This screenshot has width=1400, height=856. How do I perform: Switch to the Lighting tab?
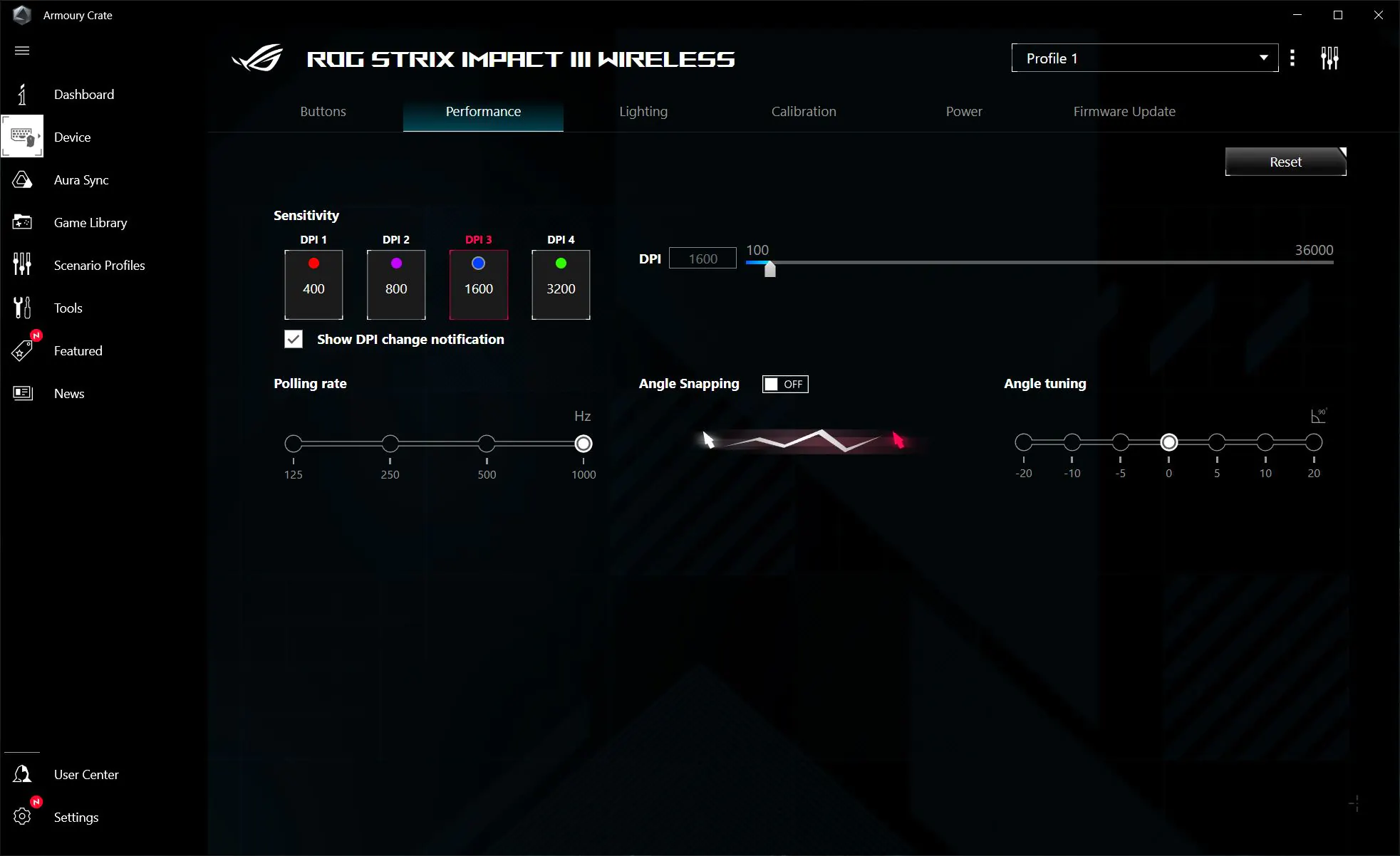tap(643, 111)
